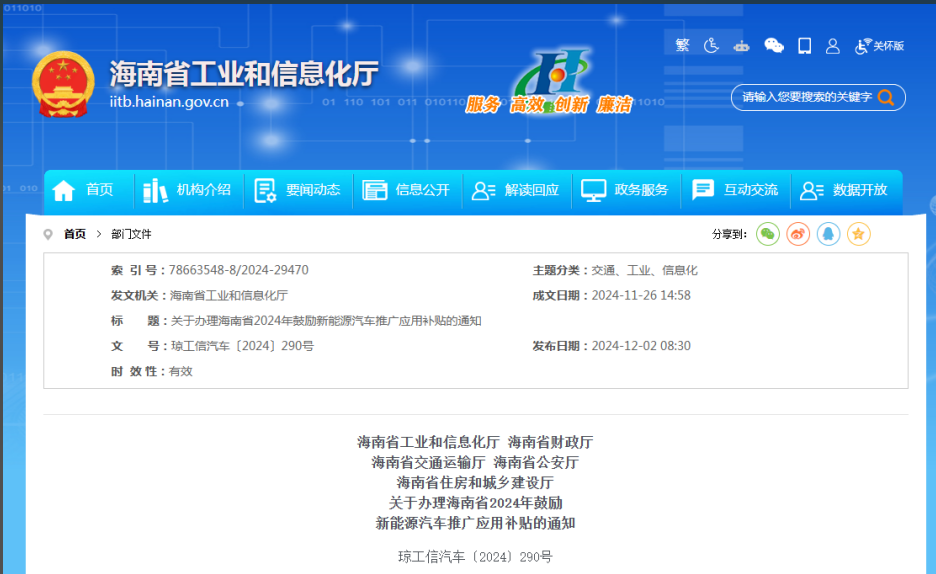Open 数据开放 navigation menu
The width and height of the screenshot is (936, 574).
coord(860,190)
